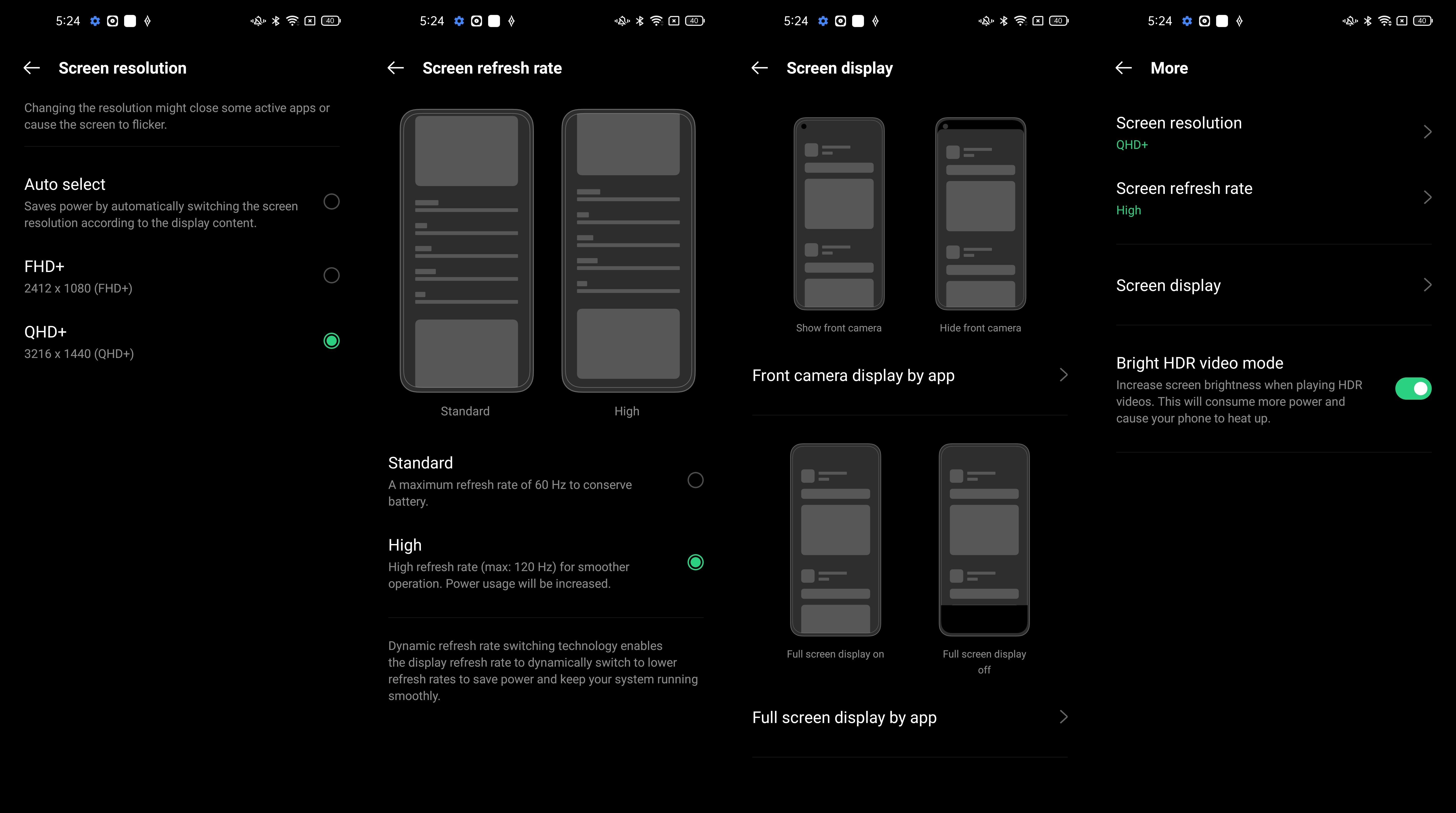The height and width of the screenshot is (813, 1456).
Task: Tap the settings gear icon in fourth status bar
Action: click(x=1187, y=21)
